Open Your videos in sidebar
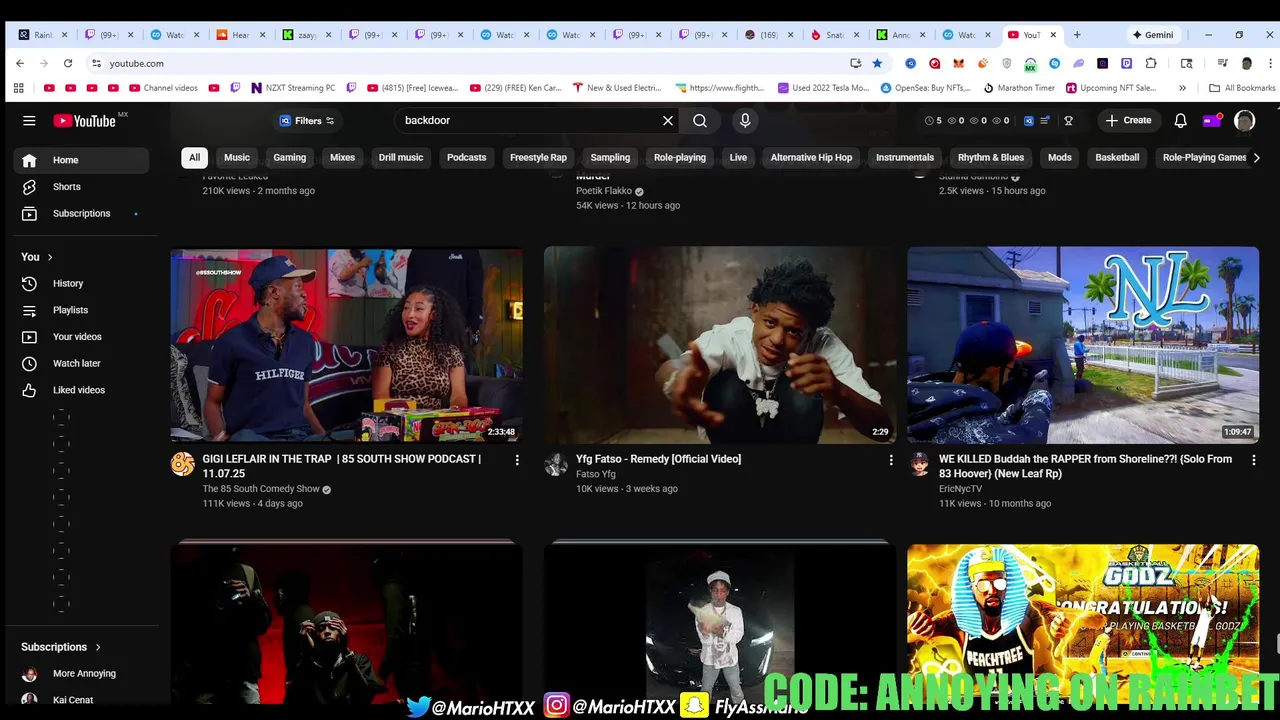This screenshot has width=1280, height=720. point(82,337)
